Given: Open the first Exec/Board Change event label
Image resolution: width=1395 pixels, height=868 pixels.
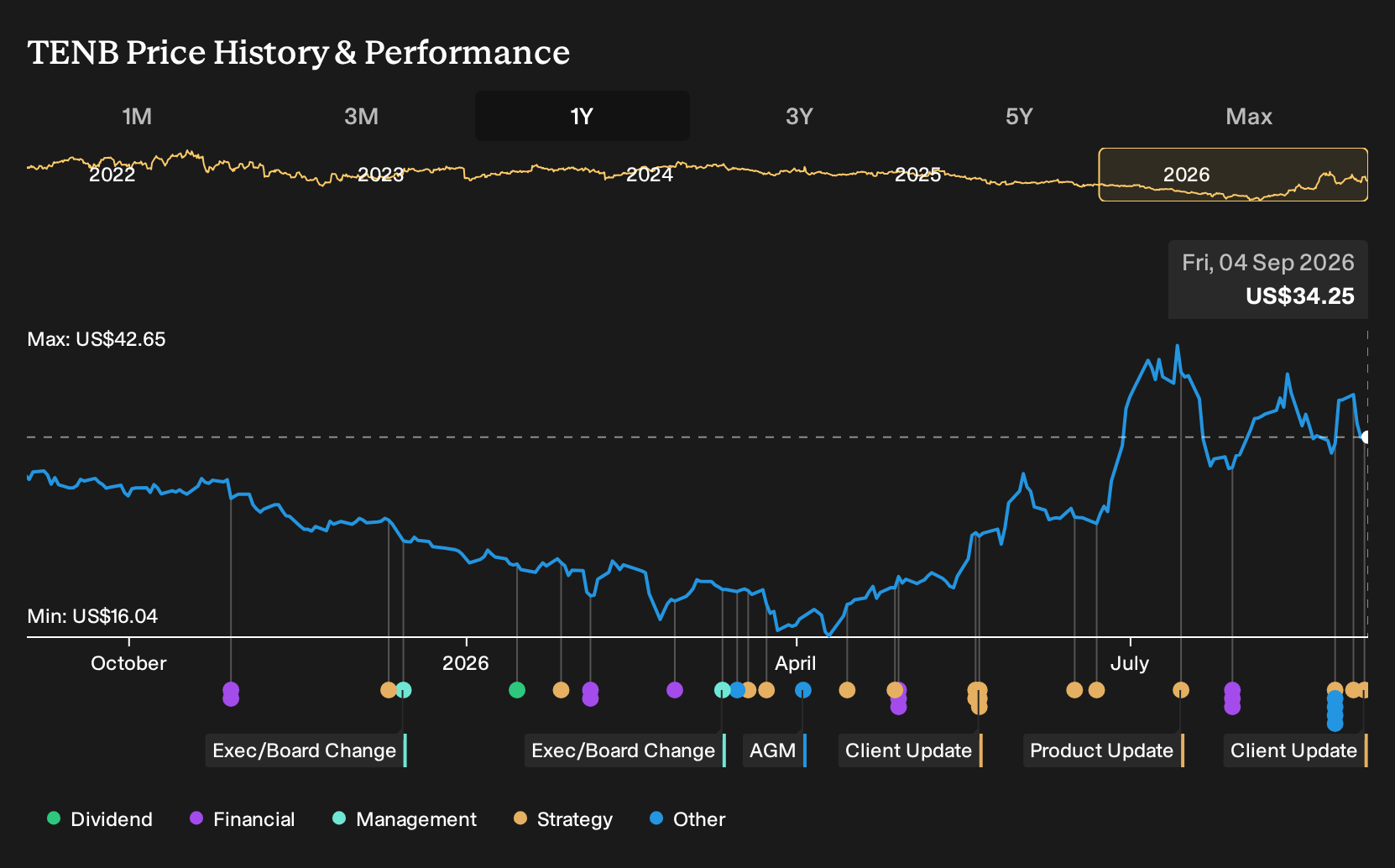Looking at the screenshot, I should point(306,750).
